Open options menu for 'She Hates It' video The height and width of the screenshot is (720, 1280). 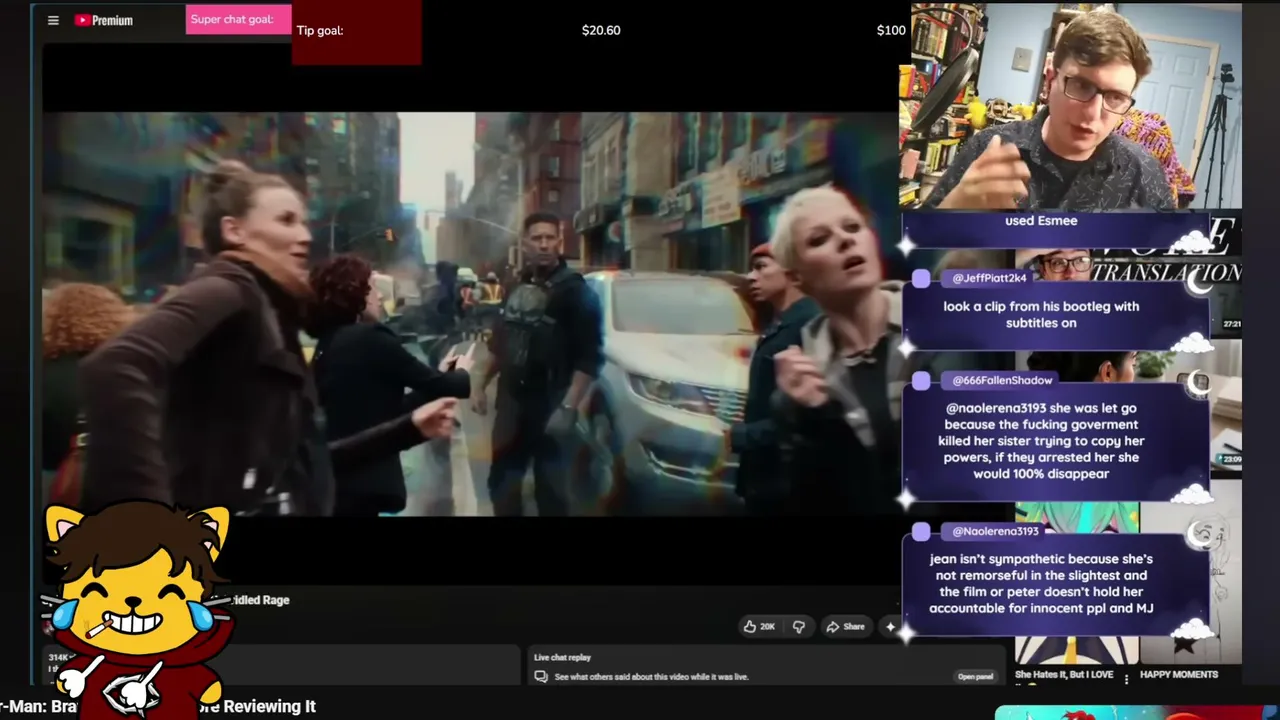(1127, 679)
